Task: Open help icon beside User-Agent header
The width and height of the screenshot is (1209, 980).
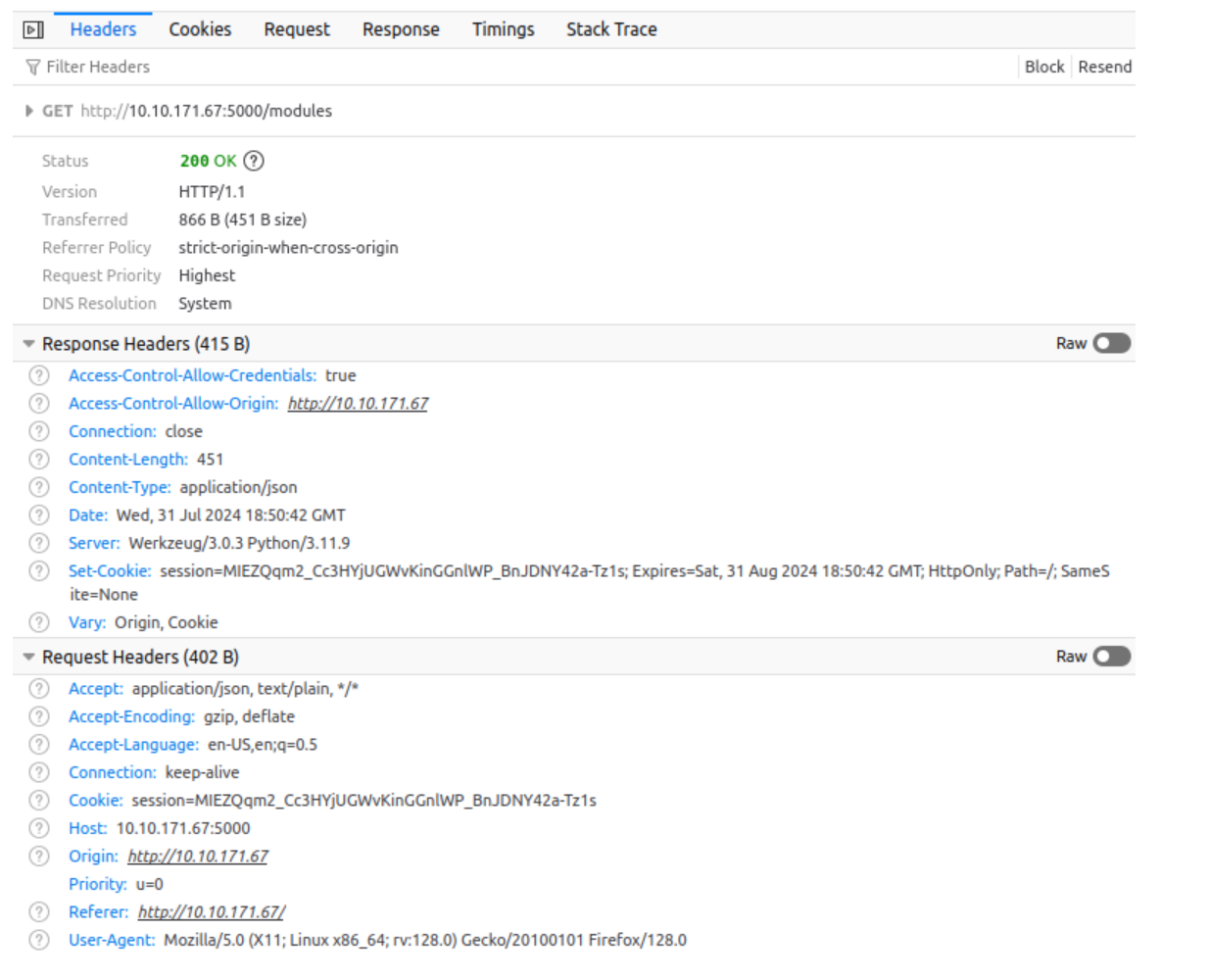Action: (x=39, y=940)
